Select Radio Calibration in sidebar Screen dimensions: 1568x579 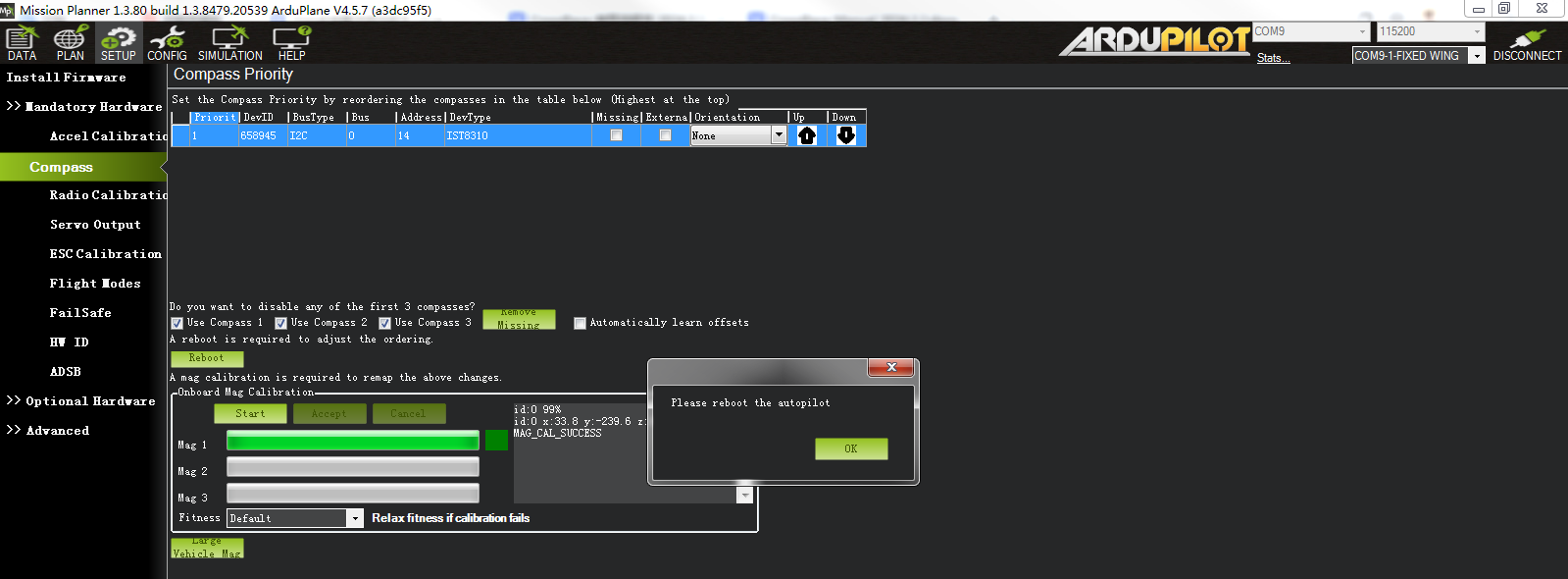[x=108, y=195]
